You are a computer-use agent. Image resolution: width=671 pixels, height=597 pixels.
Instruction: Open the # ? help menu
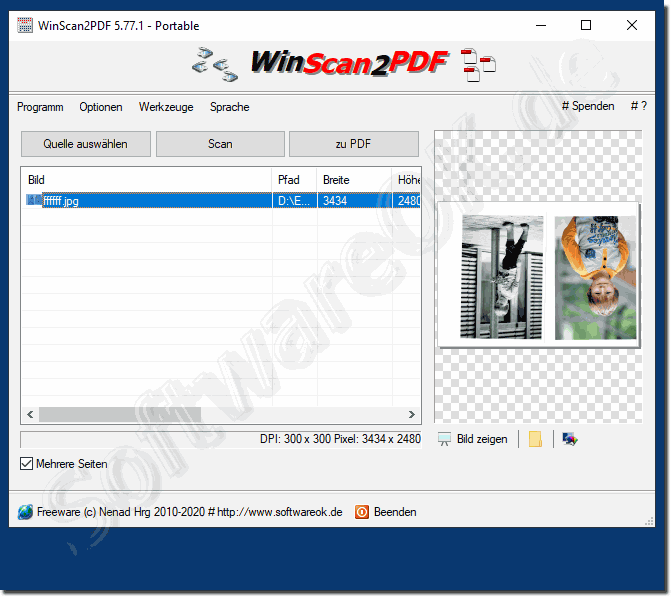[638, 106]
